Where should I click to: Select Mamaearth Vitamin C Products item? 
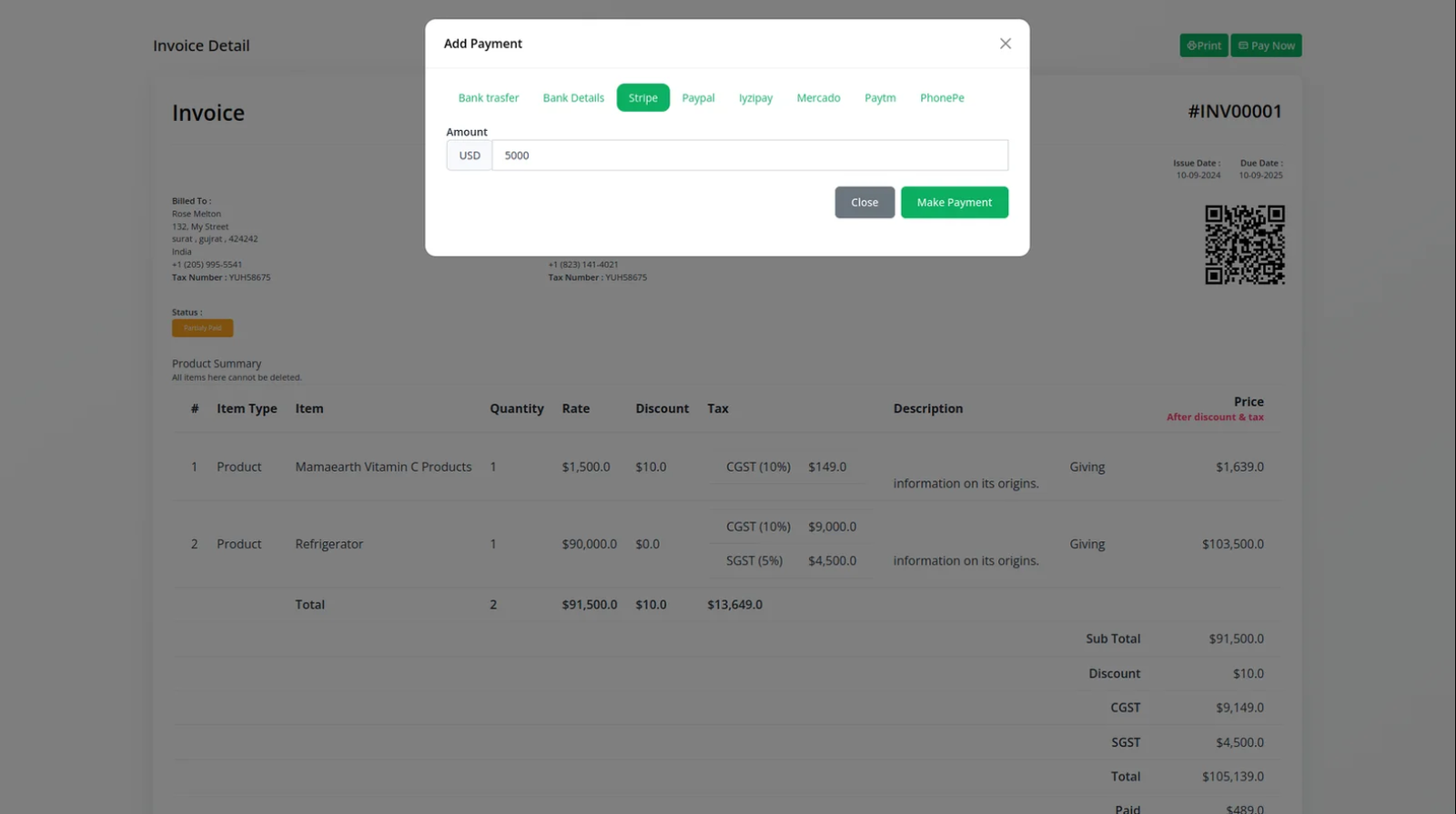tap(383, 467)
